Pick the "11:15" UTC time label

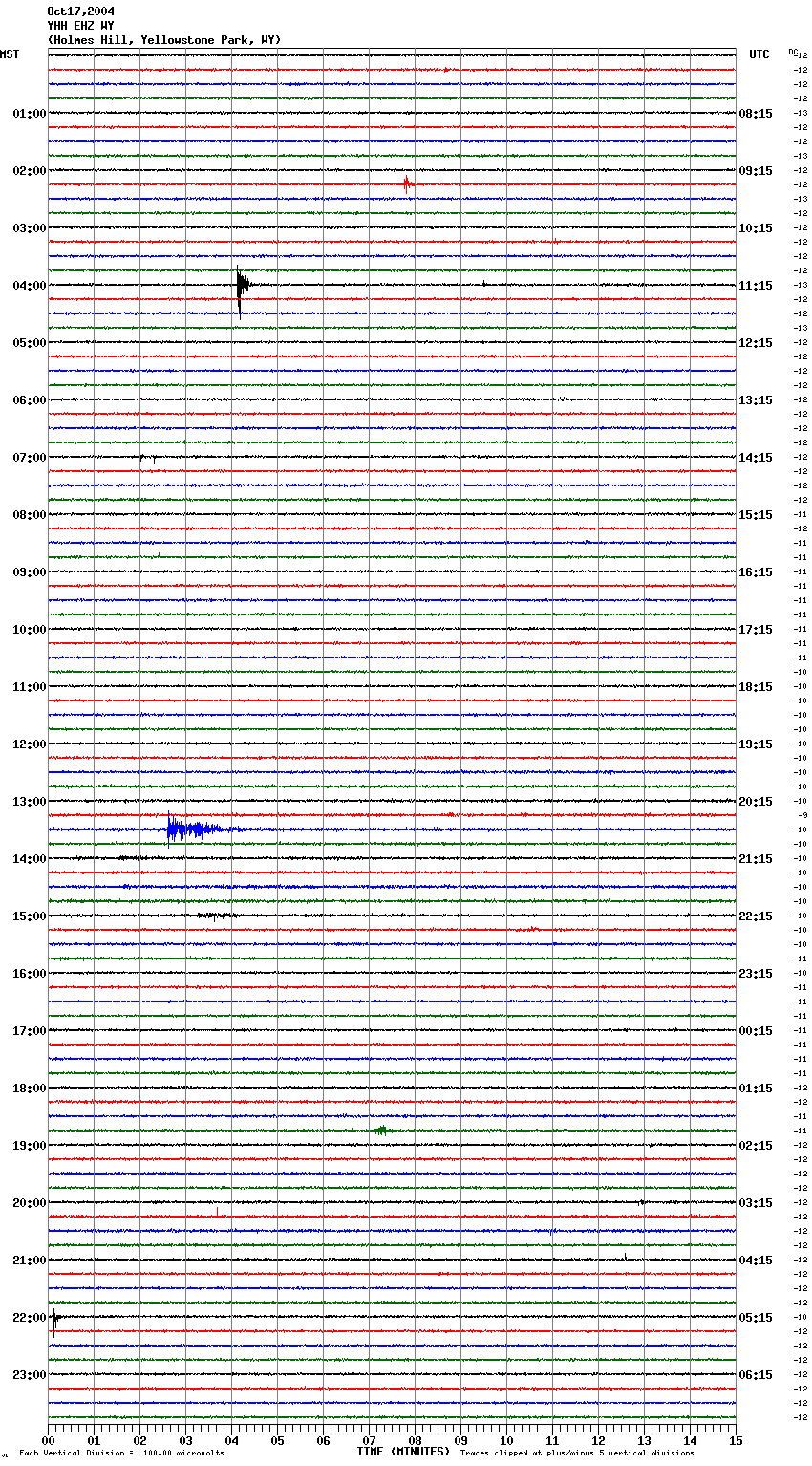756,286
